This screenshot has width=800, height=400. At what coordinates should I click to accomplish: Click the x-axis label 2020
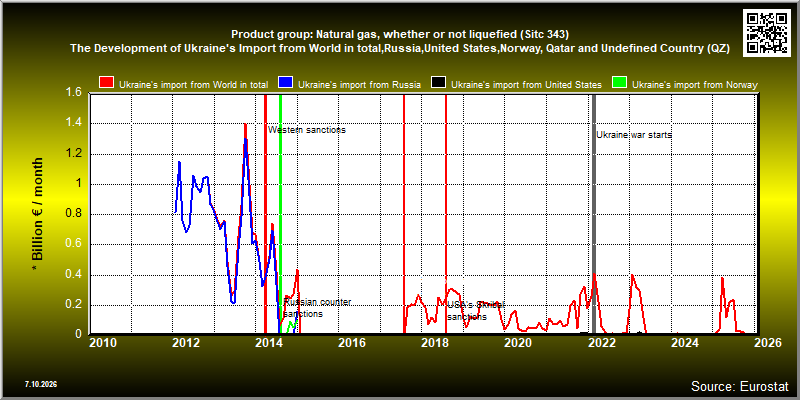click(x=518, y=343)
